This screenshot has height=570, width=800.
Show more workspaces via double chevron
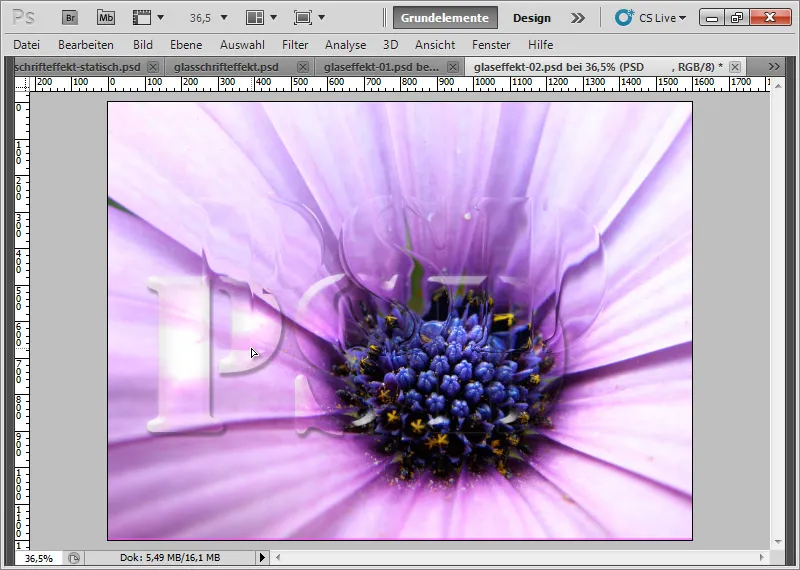(578, 18)
